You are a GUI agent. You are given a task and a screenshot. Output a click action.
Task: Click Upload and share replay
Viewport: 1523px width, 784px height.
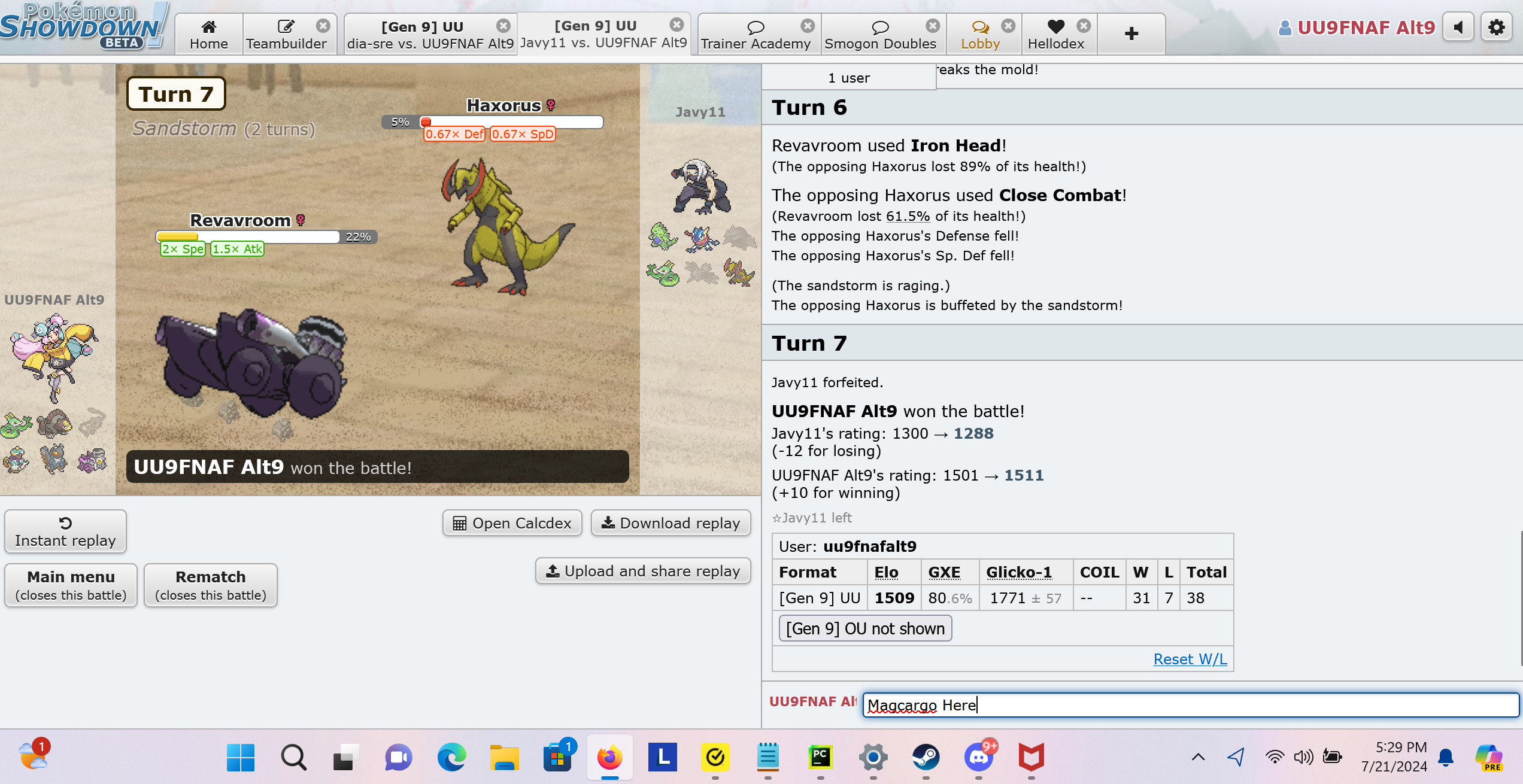643,571
